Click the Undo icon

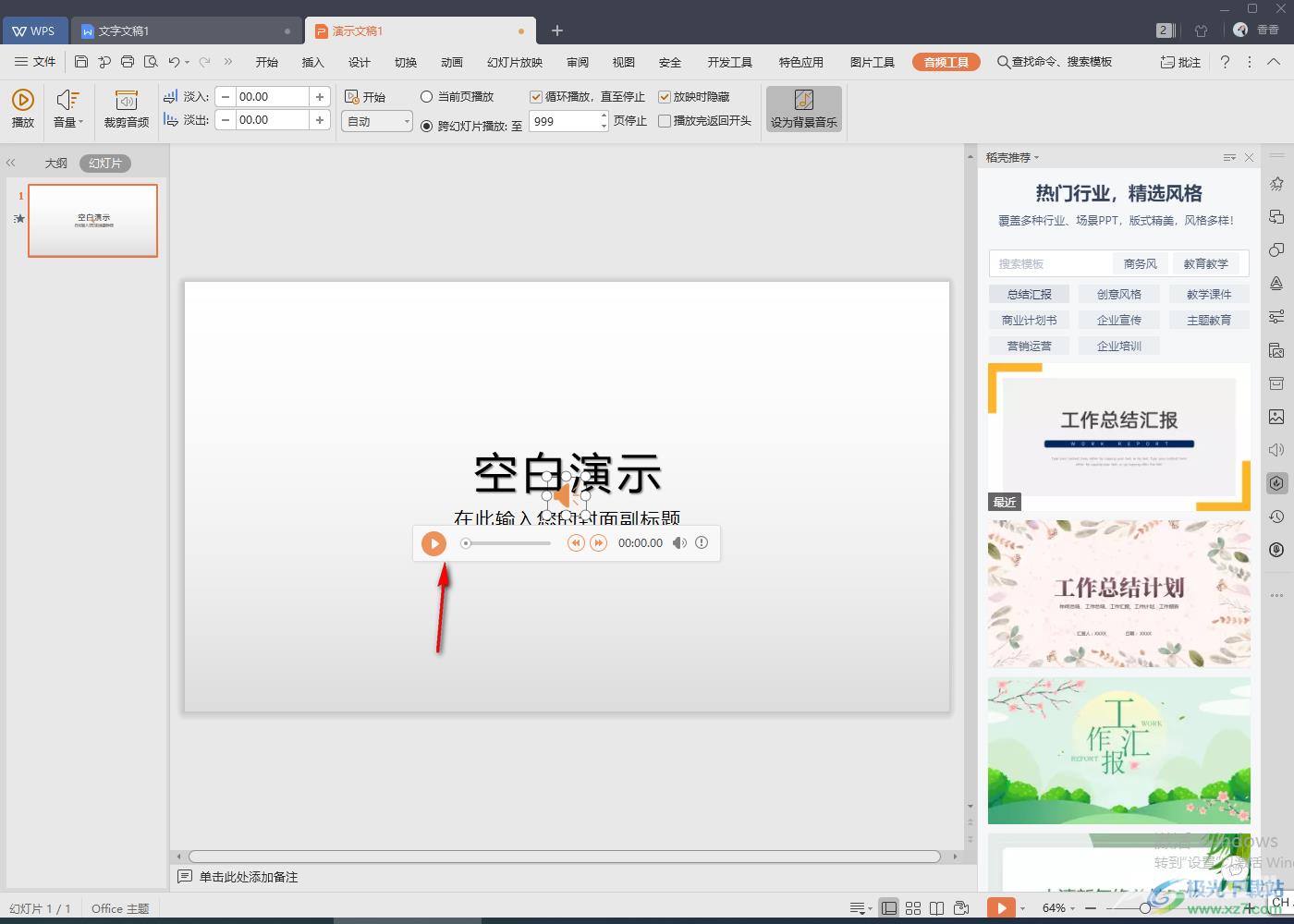(174, 62)
